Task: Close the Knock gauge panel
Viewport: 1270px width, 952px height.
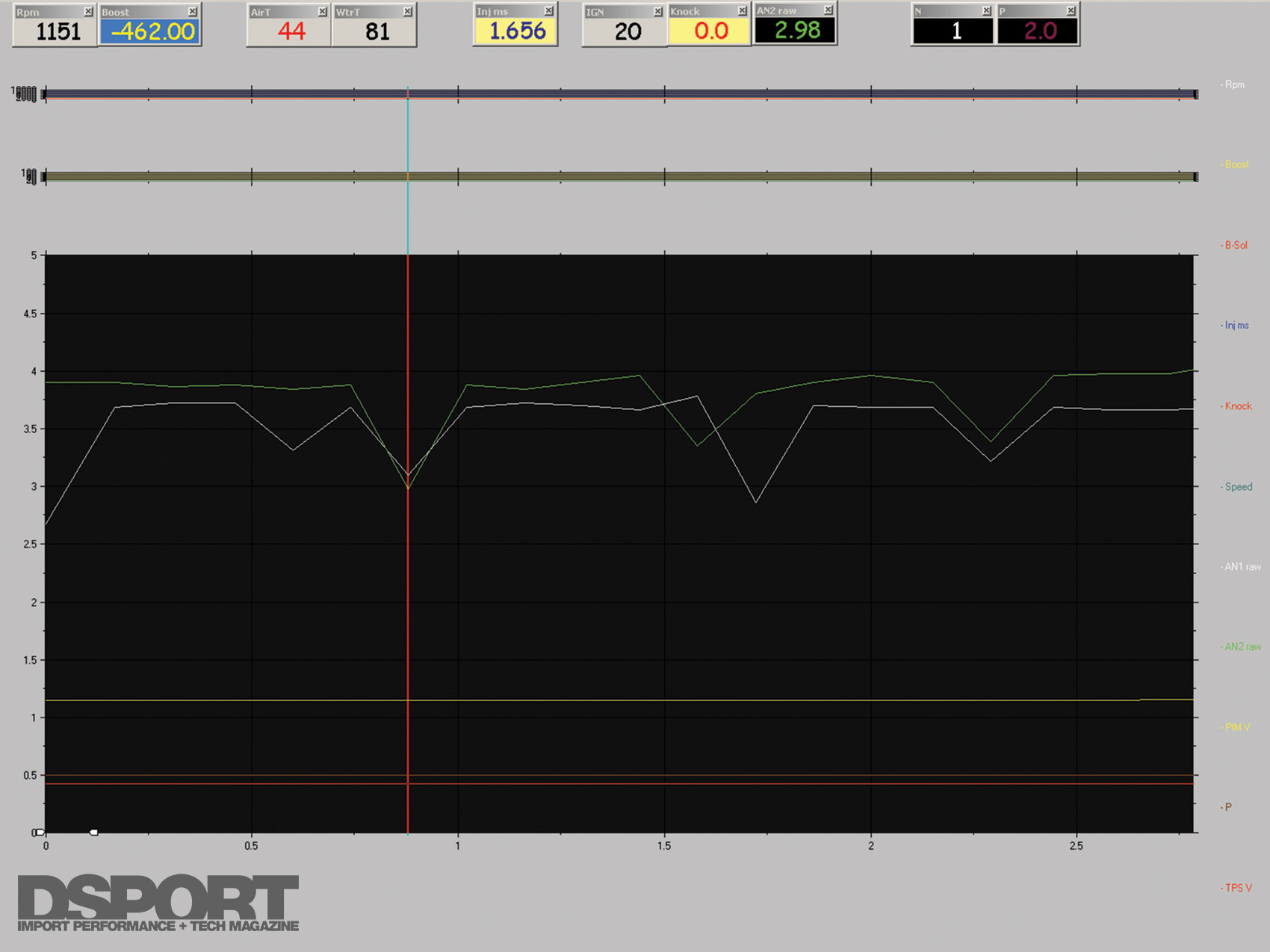Action: pyautogui.click(x=742, y=11)
